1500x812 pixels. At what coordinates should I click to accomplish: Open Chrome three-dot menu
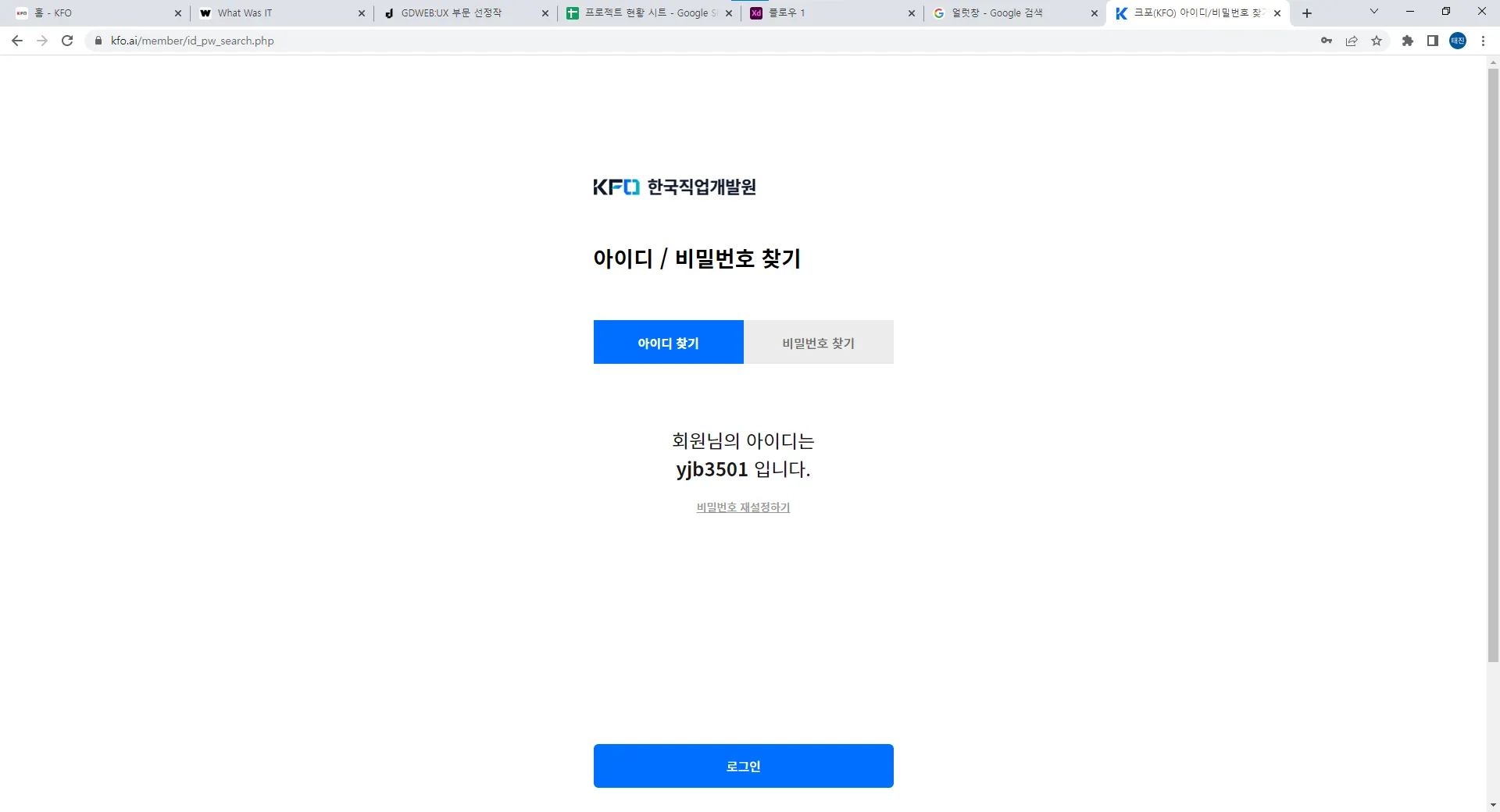tap(1483, 41)
